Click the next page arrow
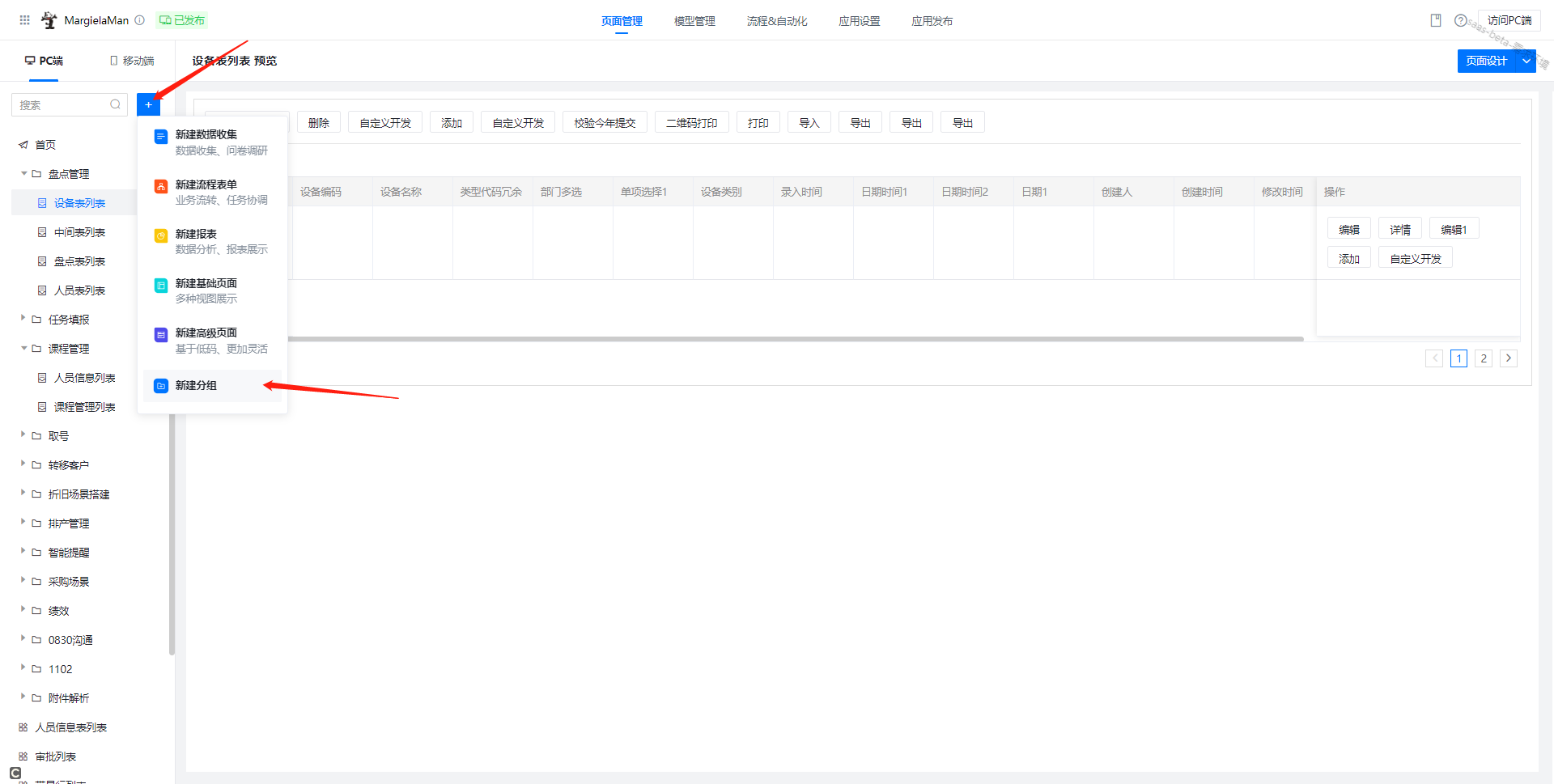Image resolution: width=1554 pixels, height=784 pixels. point(1509,358)
